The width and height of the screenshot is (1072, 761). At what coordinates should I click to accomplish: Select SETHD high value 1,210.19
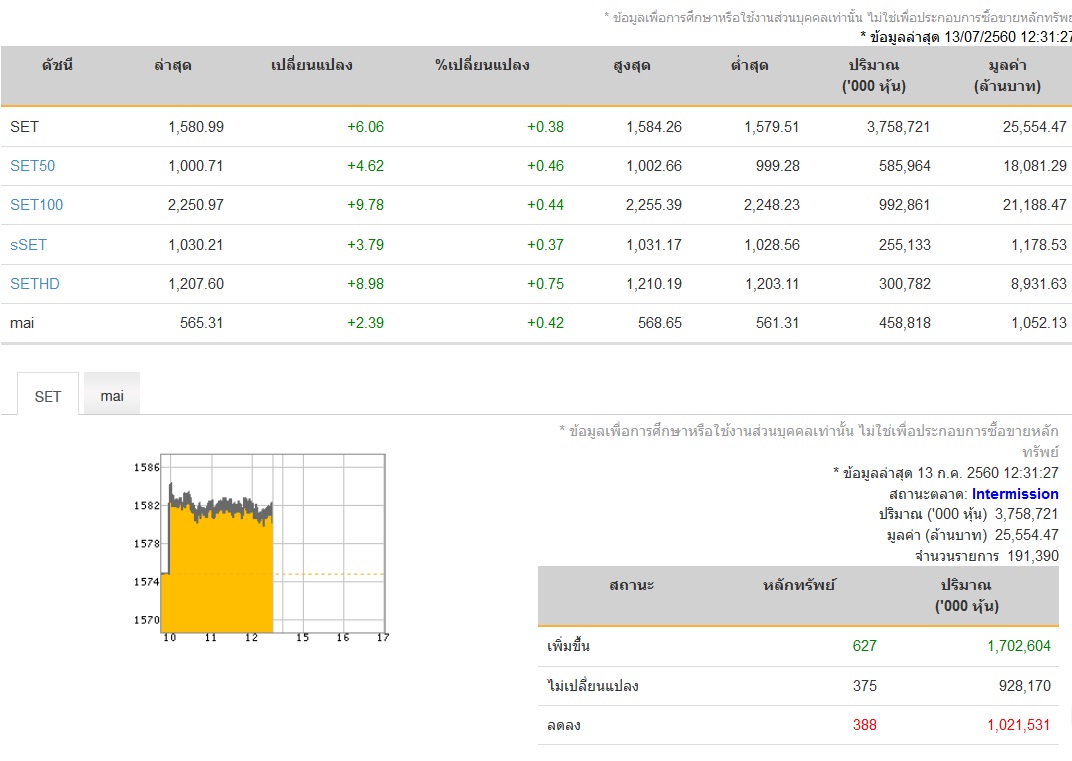pyautogui.click(x=654, y=283)
